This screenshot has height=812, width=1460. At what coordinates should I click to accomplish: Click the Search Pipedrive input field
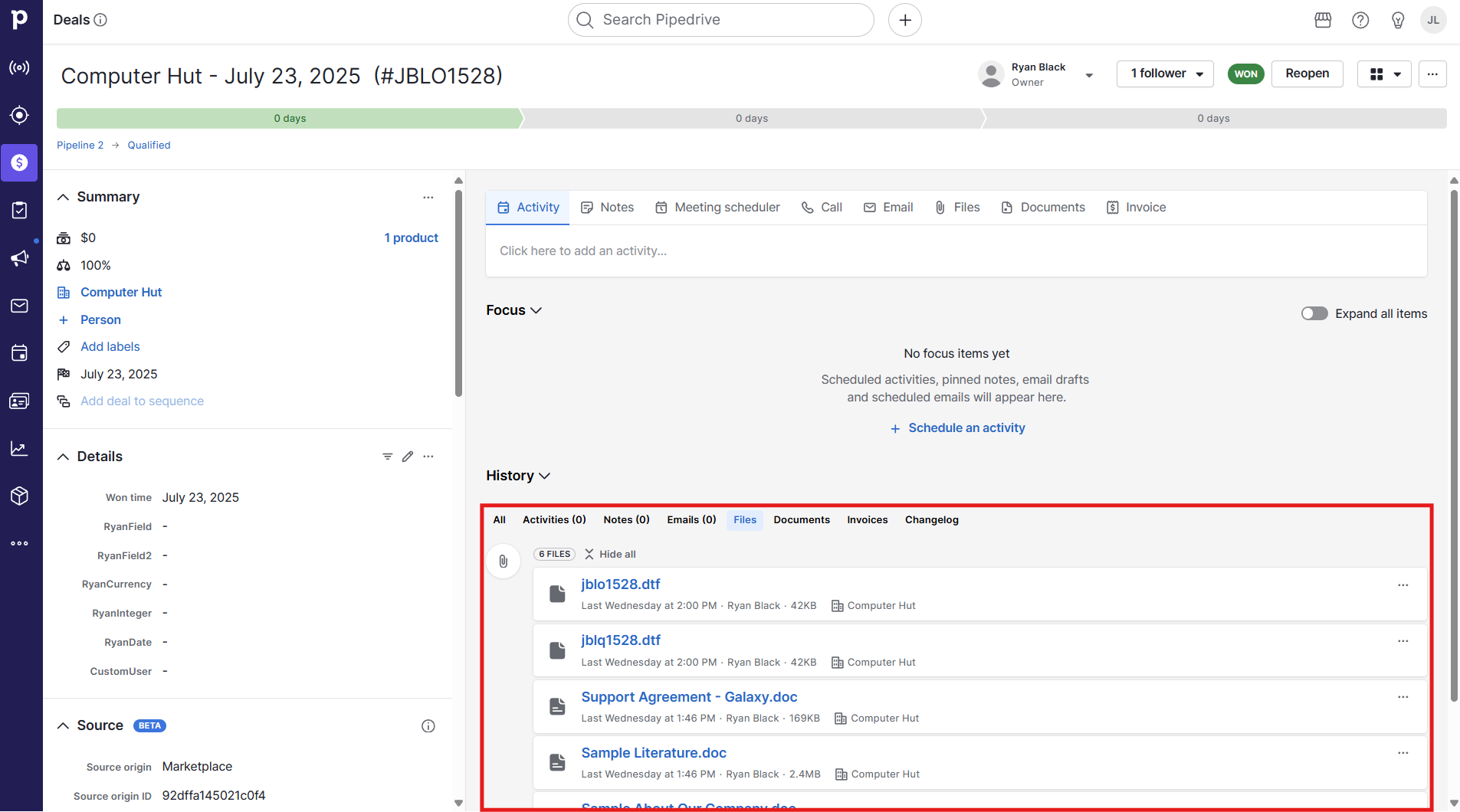(719, 19)
